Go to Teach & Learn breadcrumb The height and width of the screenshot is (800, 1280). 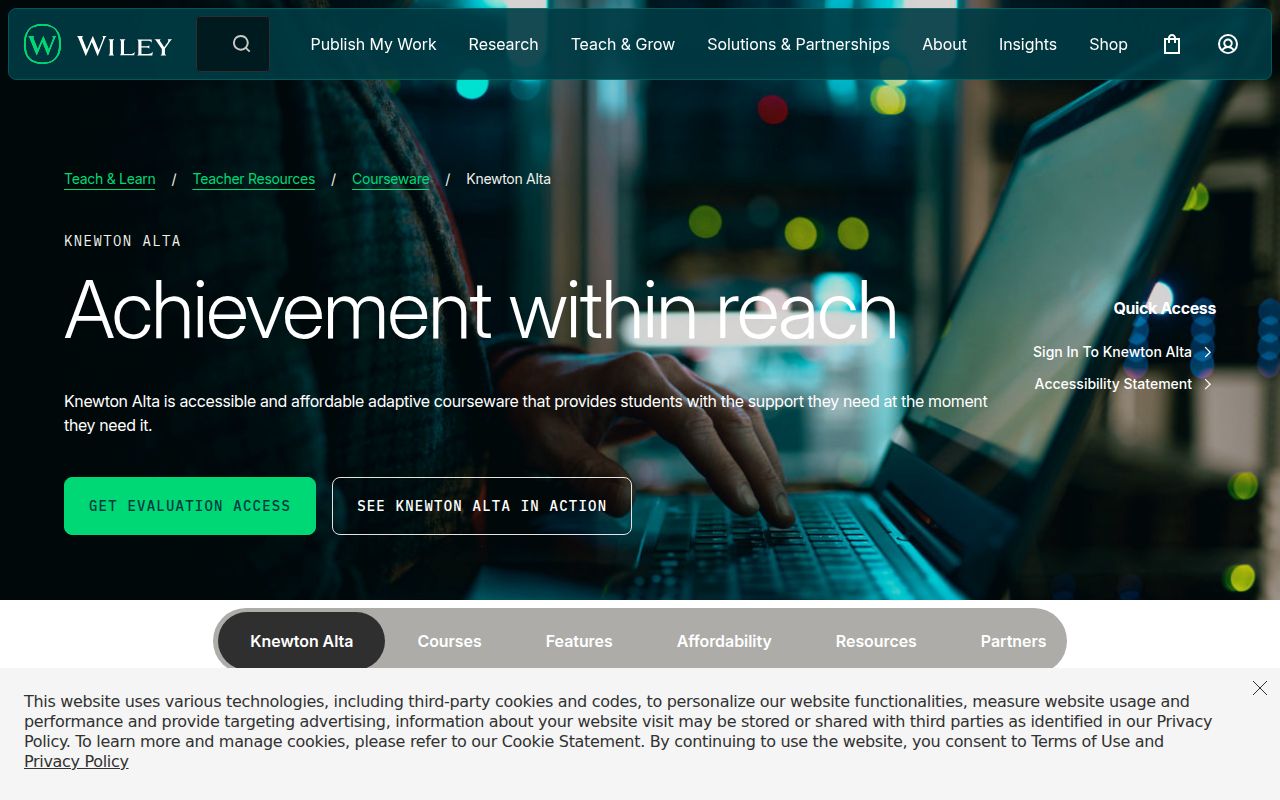tap(110, 179)
